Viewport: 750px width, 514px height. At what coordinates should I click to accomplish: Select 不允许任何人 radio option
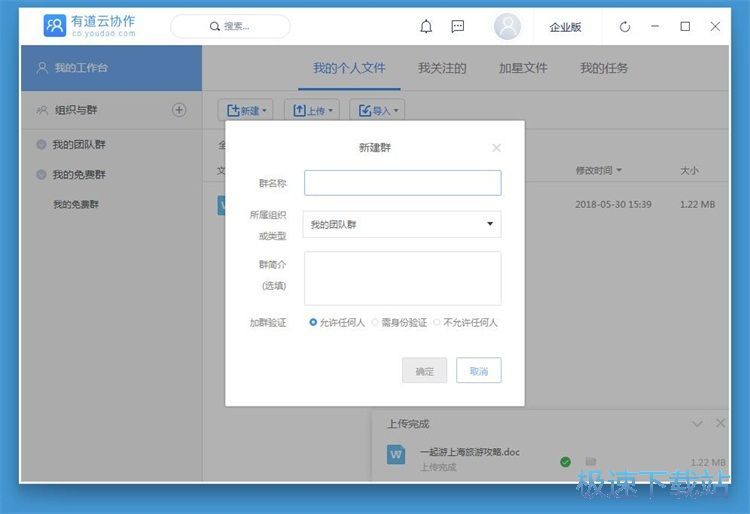point(437,322)
